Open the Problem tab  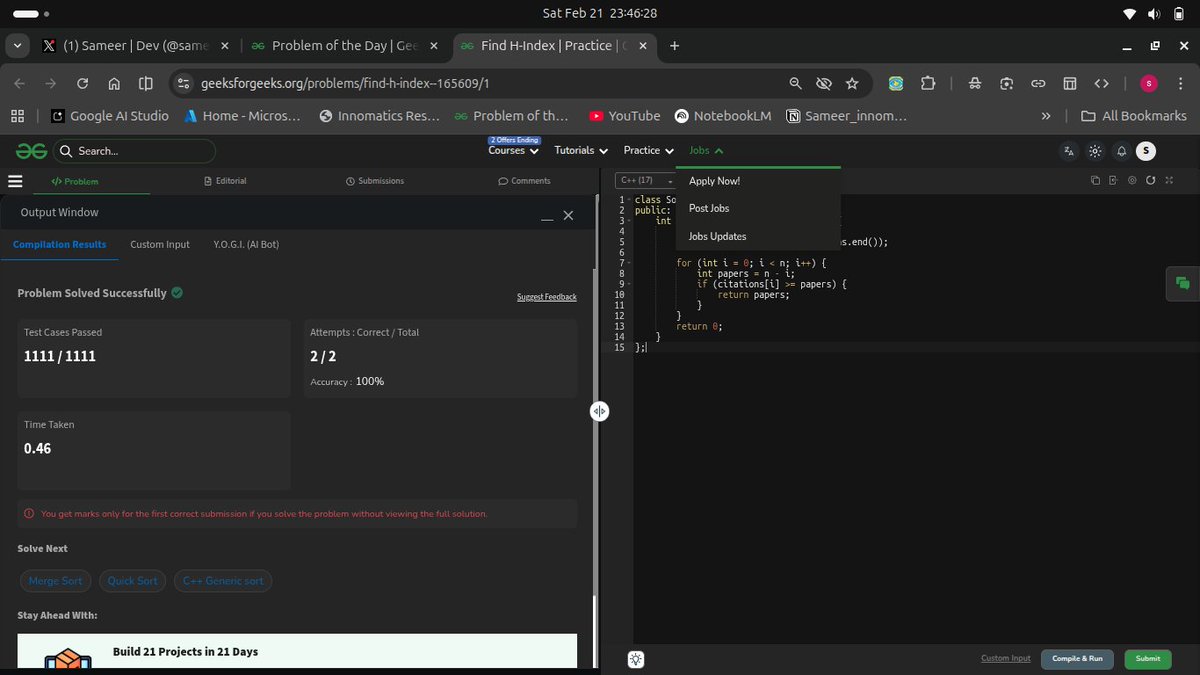tap(75, 182)
